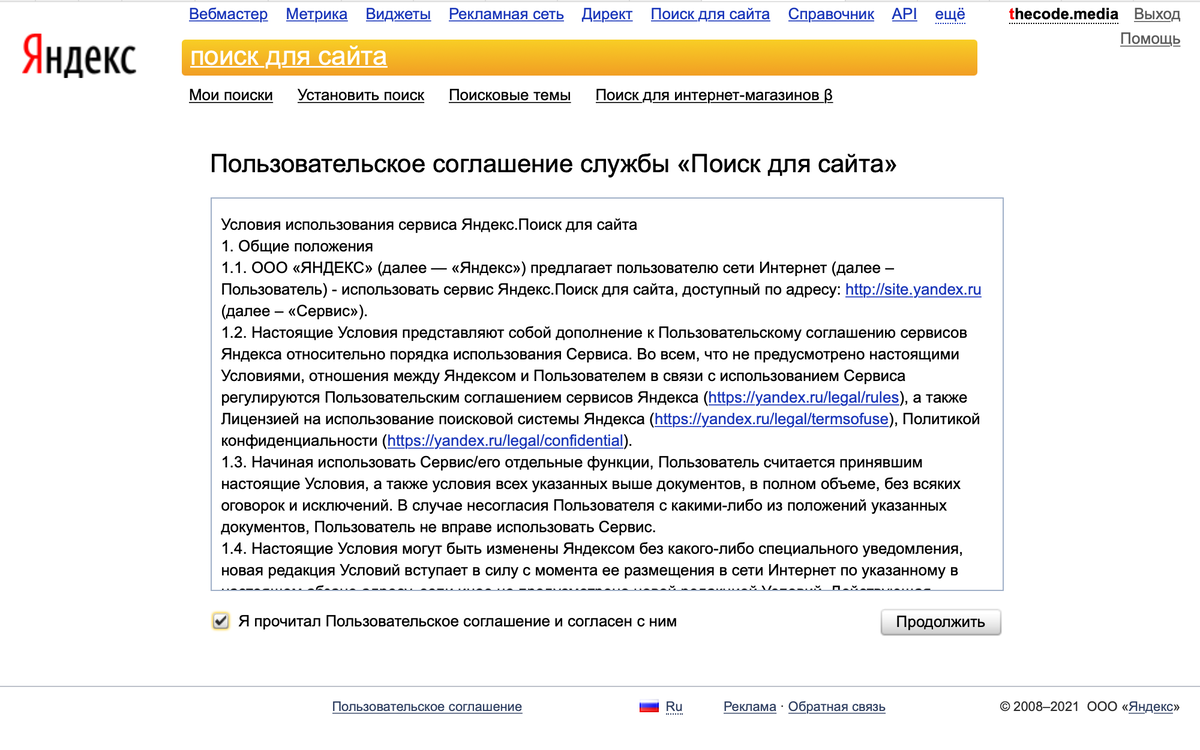Open the Вебмастер link

tap(229, 14)
